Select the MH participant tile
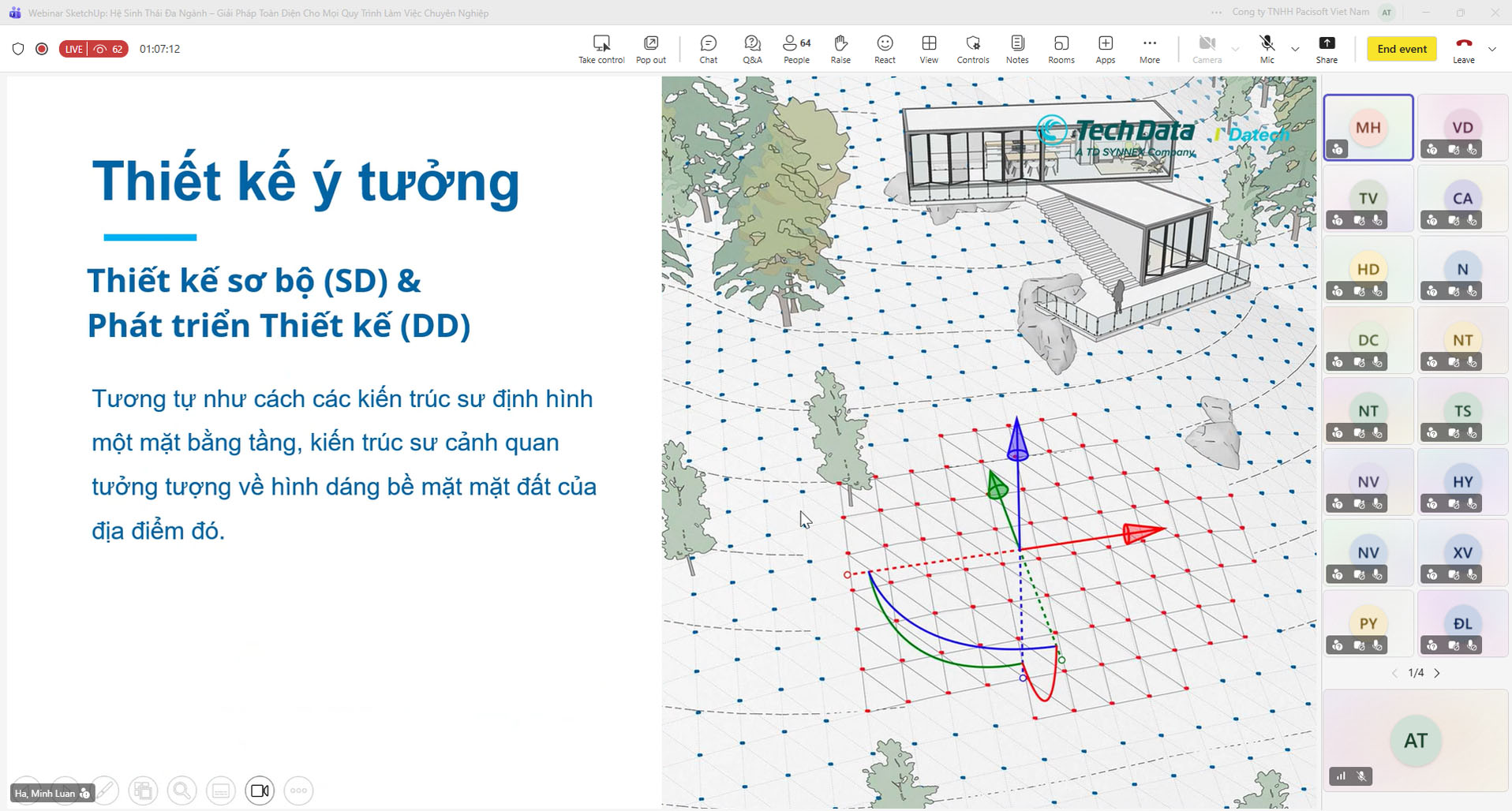 tap(1368, 128)
